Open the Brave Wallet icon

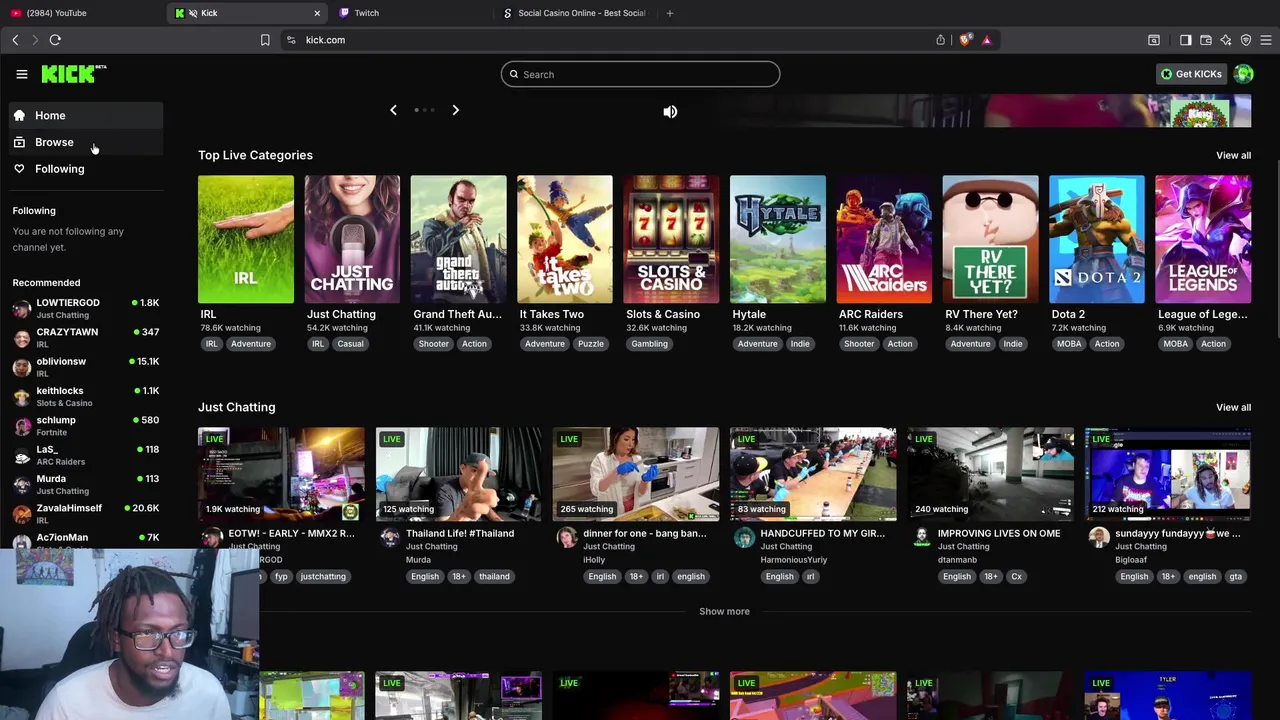[x=1206, y=40]
